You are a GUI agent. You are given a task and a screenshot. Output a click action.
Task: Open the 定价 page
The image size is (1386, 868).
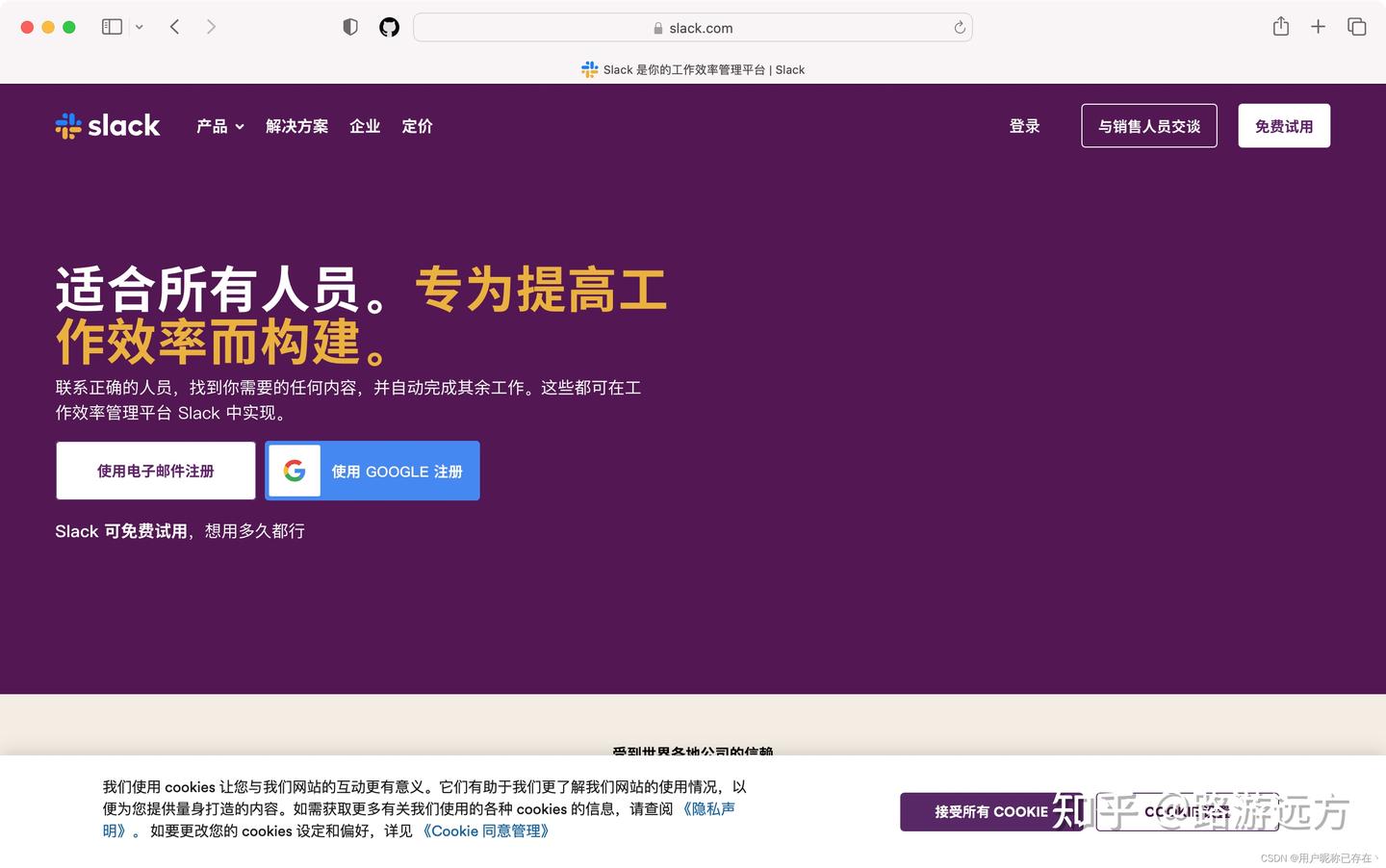(x=417, y=126)
